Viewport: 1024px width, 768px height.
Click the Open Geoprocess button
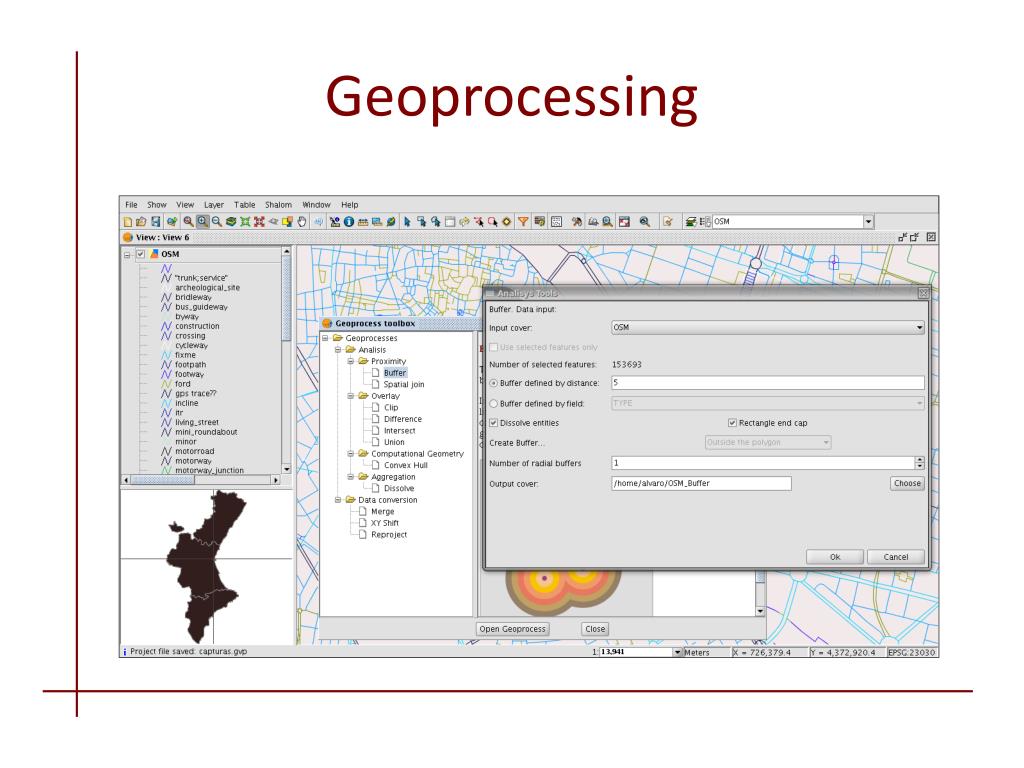[513, 629]
